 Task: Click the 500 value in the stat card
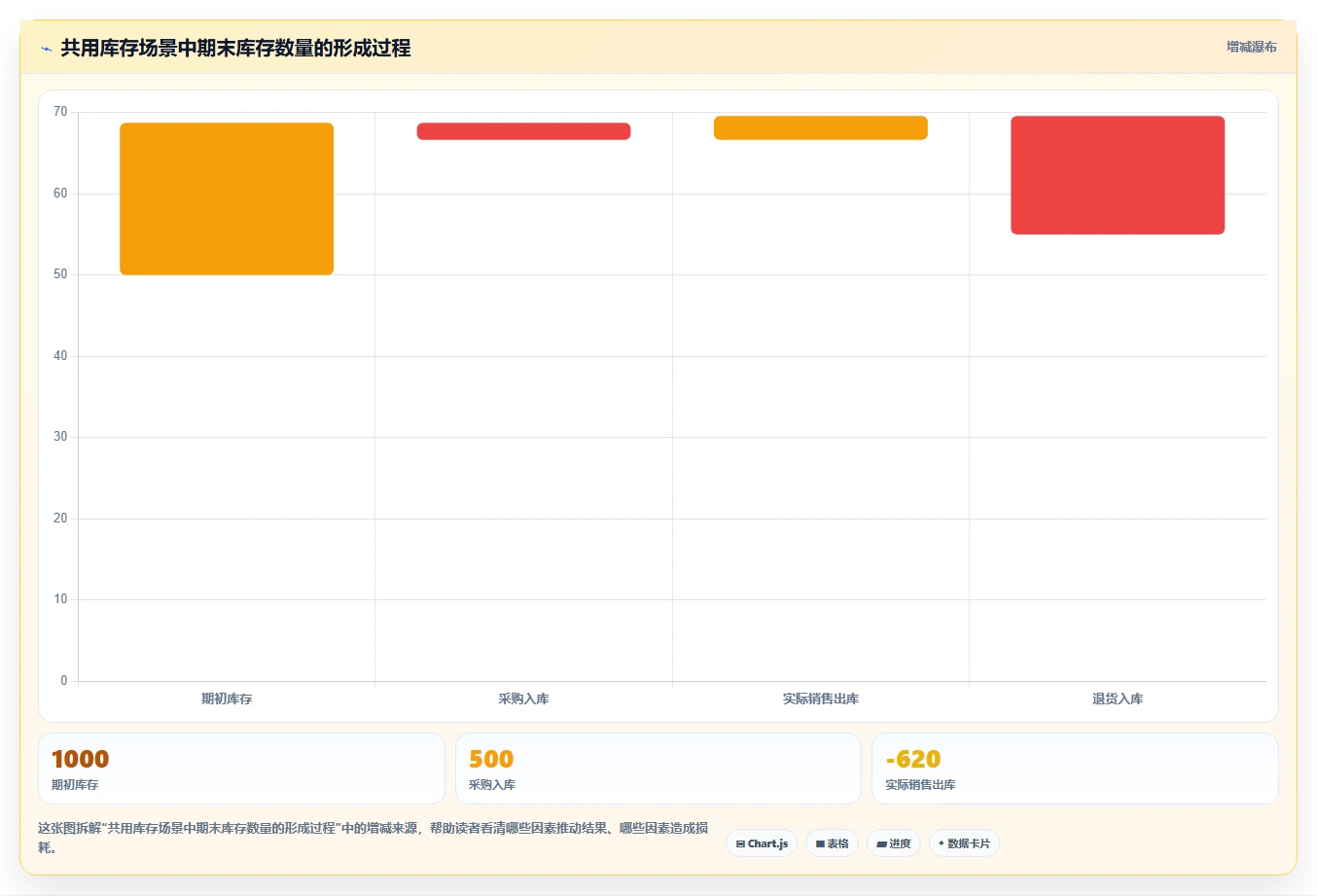(491, 759)
